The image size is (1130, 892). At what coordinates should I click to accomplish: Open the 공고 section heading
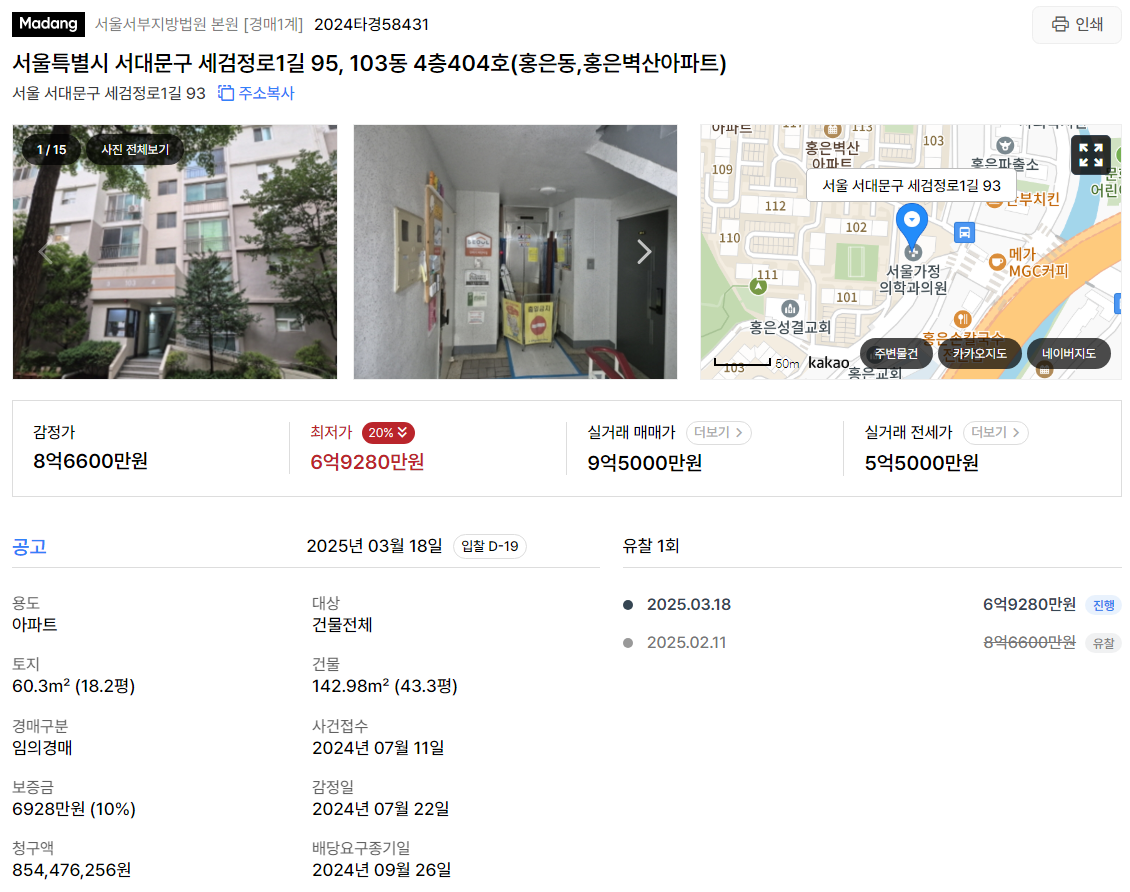click(30, 546)
